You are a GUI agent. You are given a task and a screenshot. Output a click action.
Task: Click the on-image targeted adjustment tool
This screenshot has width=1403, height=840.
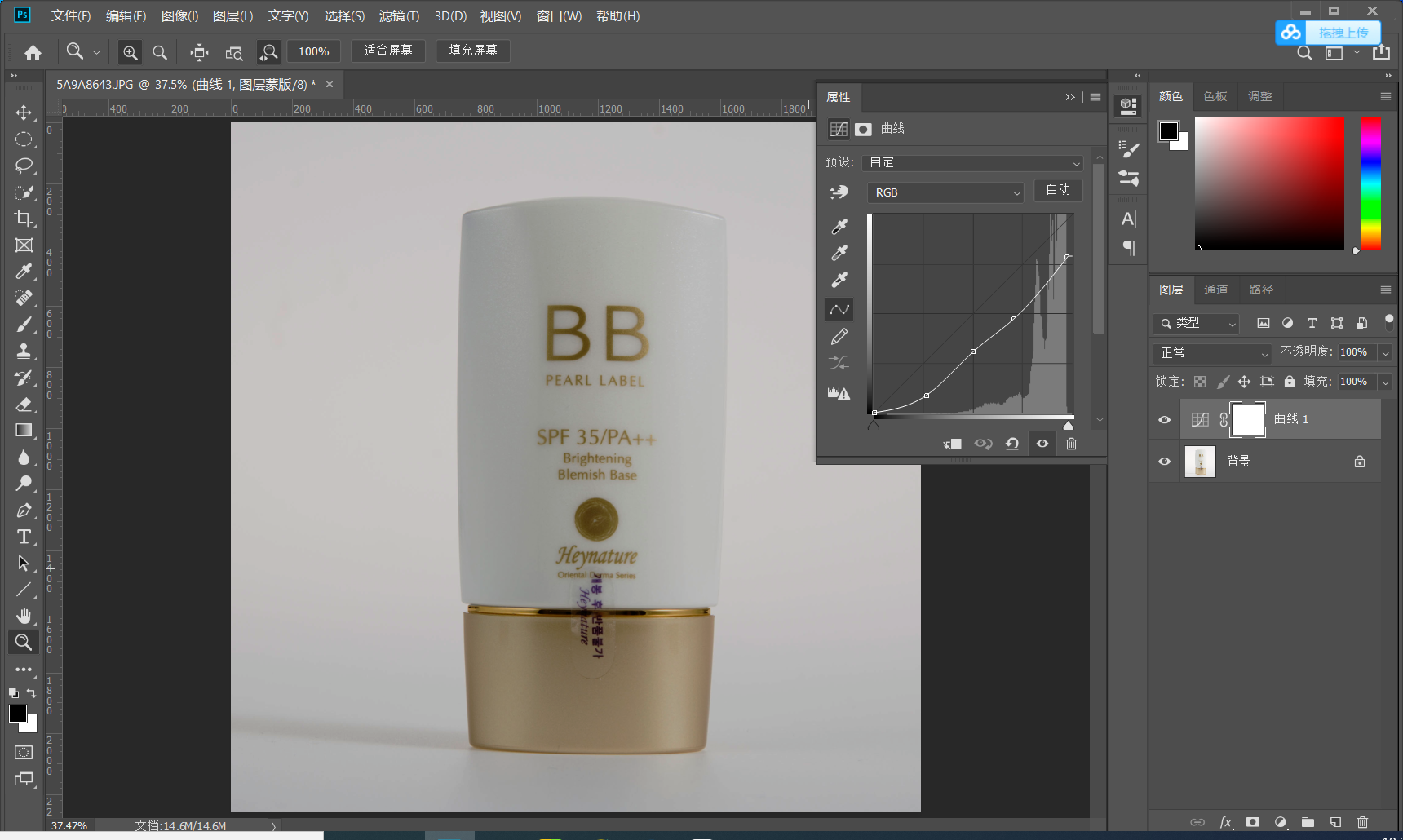(x=839, y=192)
